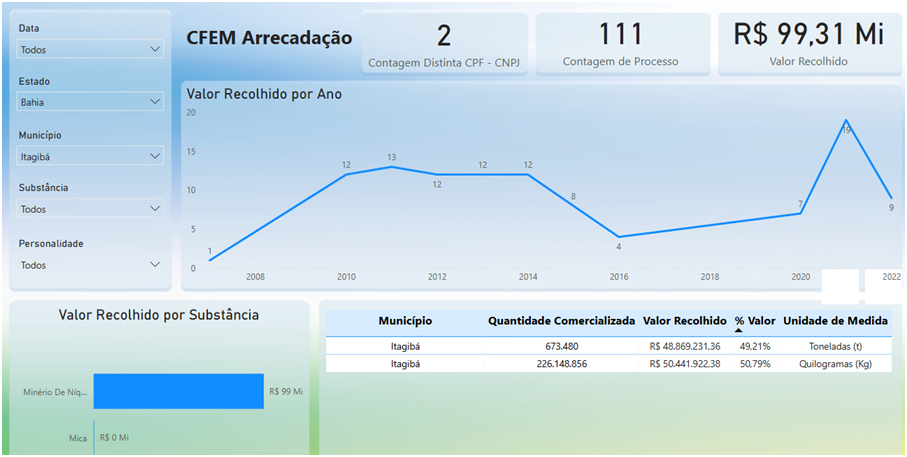Select the blue Minério De Níq... bar
This screenshot has height=457, width=907.
point(178,392)
